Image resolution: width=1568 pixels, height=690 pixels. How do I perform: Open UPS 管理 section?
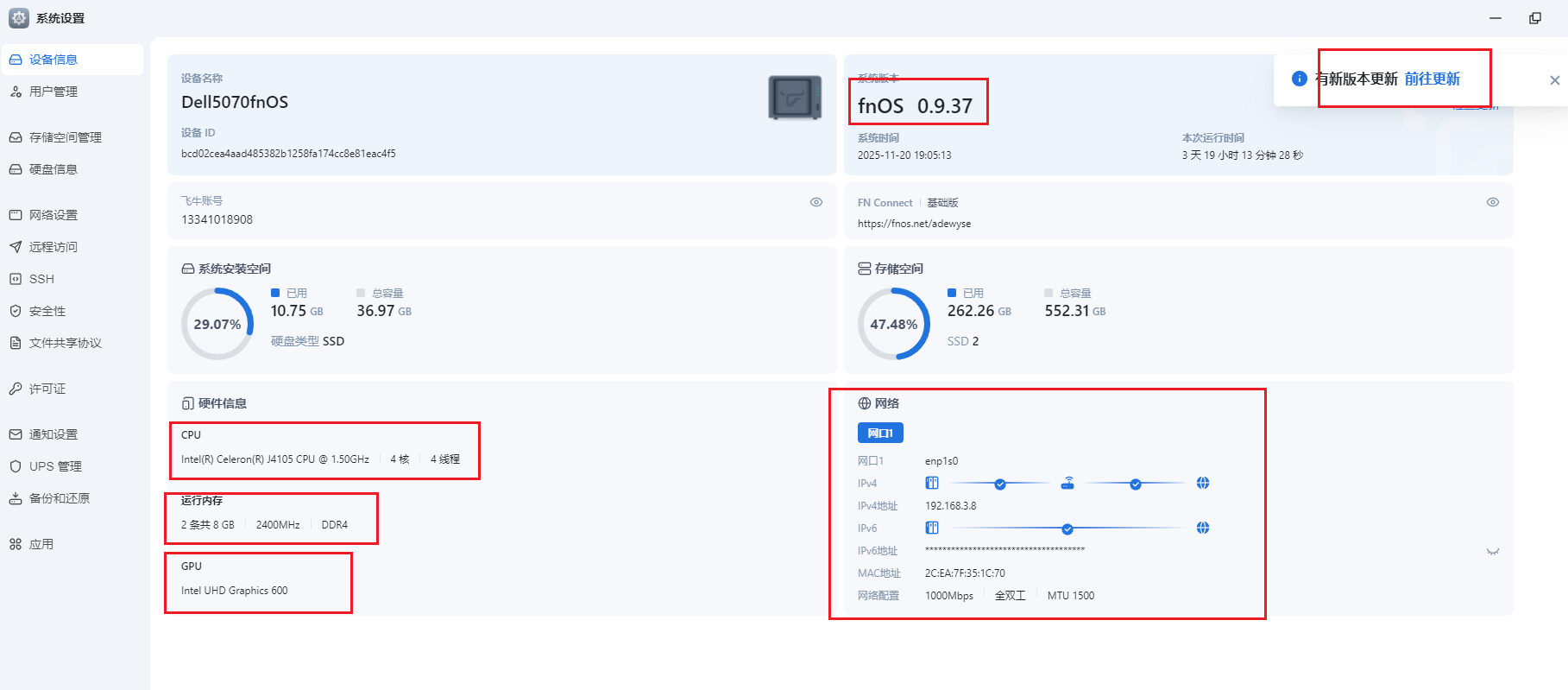coord(72,466)
